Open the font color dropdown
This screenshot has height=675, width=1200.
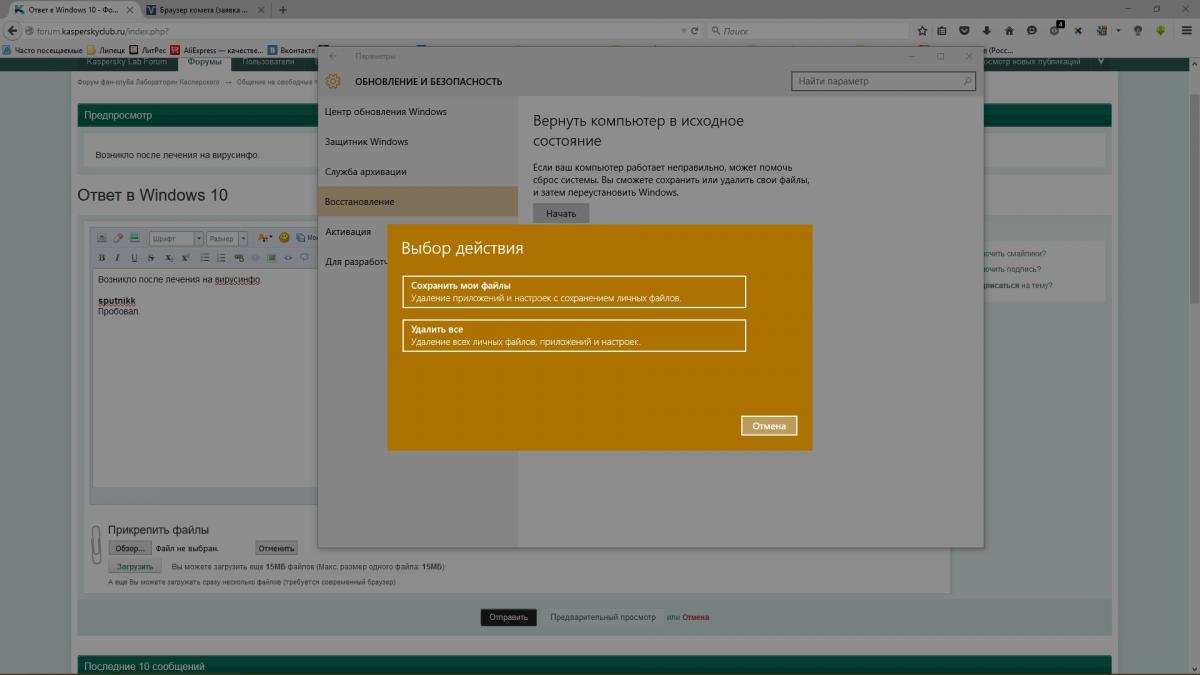tap(264, 238)
